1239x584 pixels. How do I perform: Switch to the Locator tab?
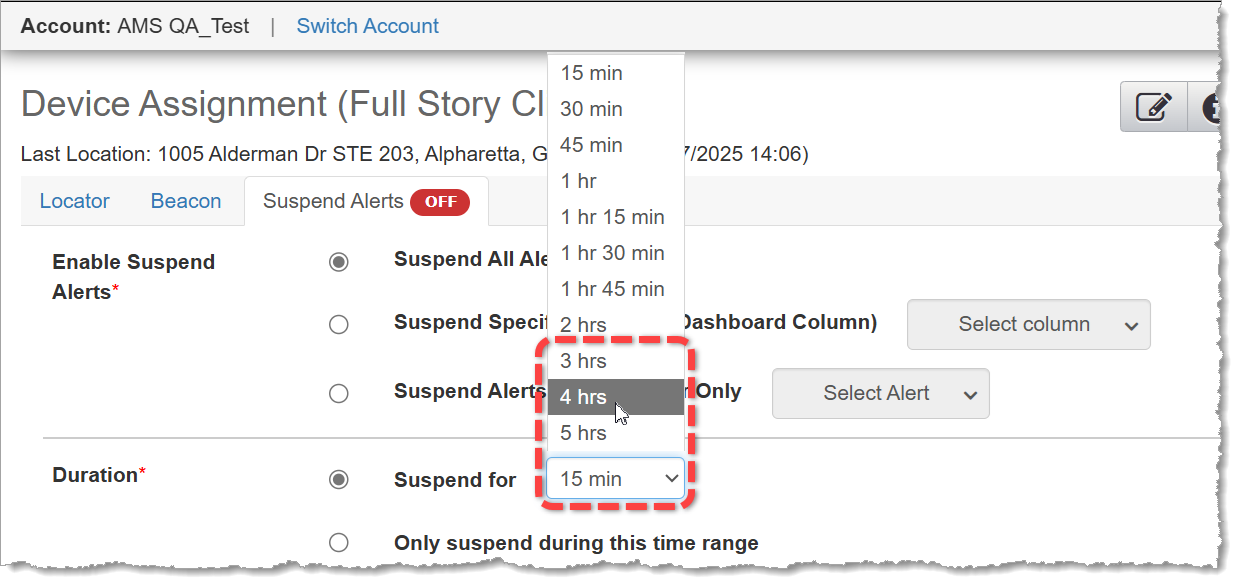click(75, 201)
